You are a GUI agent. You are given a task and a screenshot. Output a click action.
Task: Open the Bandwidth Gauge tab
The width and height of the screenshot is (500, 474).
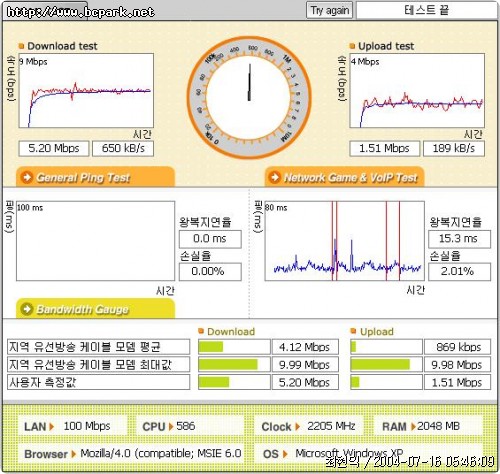[95, 309]
